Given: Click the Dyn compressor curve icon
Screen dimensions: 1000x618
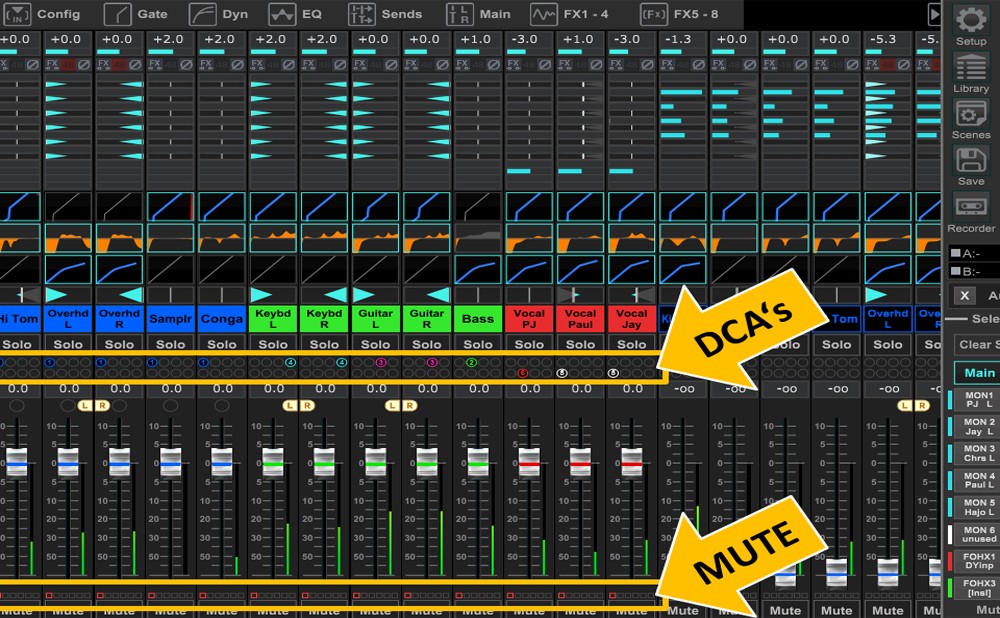Looking at the screenshot, I should click(206, 14).
